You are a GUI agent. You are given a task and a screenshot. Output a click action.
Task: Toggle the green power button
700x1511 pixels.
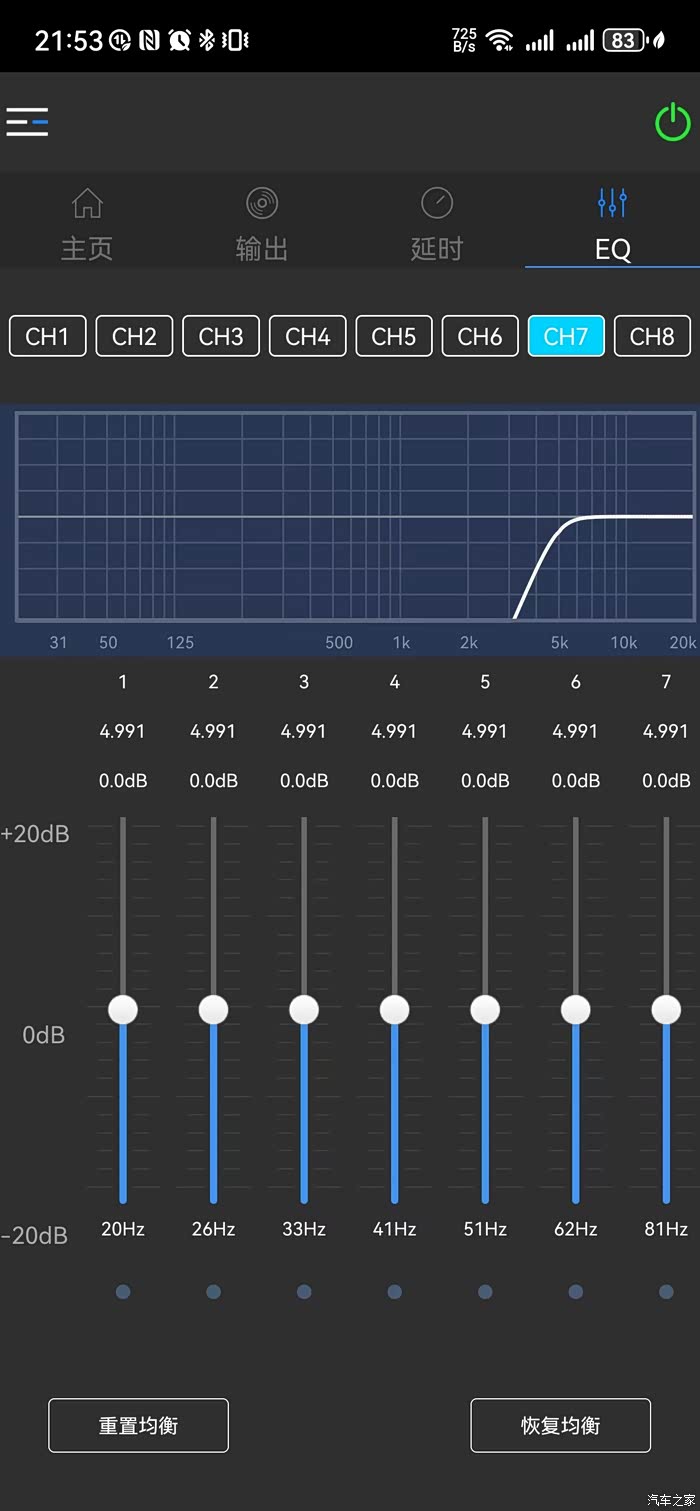tap(673, 122)
